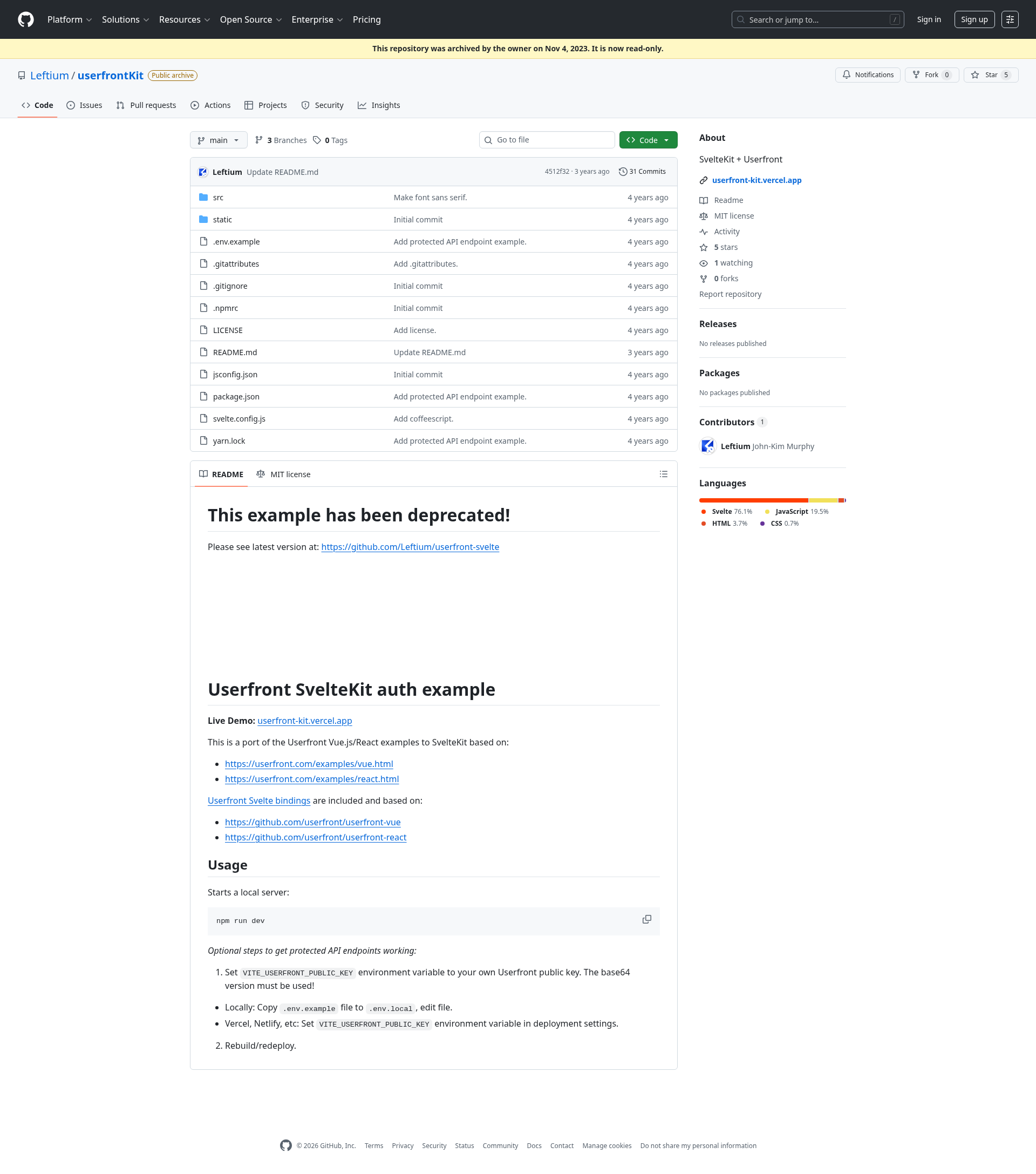This screenshot has height=1174, width=1036.
Task: Expand the Enterprise menu
Action: tap(317, 19)
